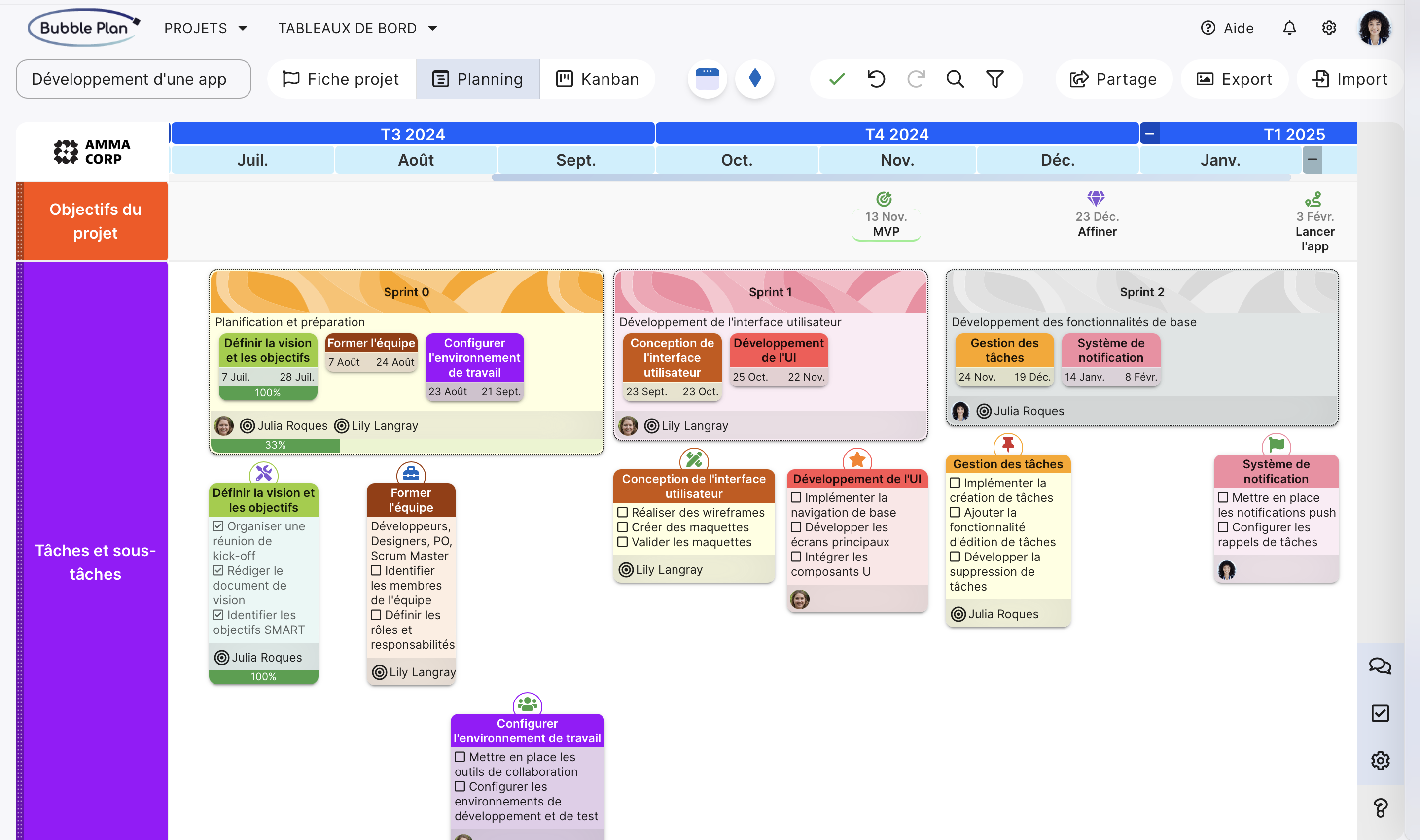The height and width of the screenshot is (840, 1420).
Task: Click the green checkmark save icon
Action: point(837,79)
